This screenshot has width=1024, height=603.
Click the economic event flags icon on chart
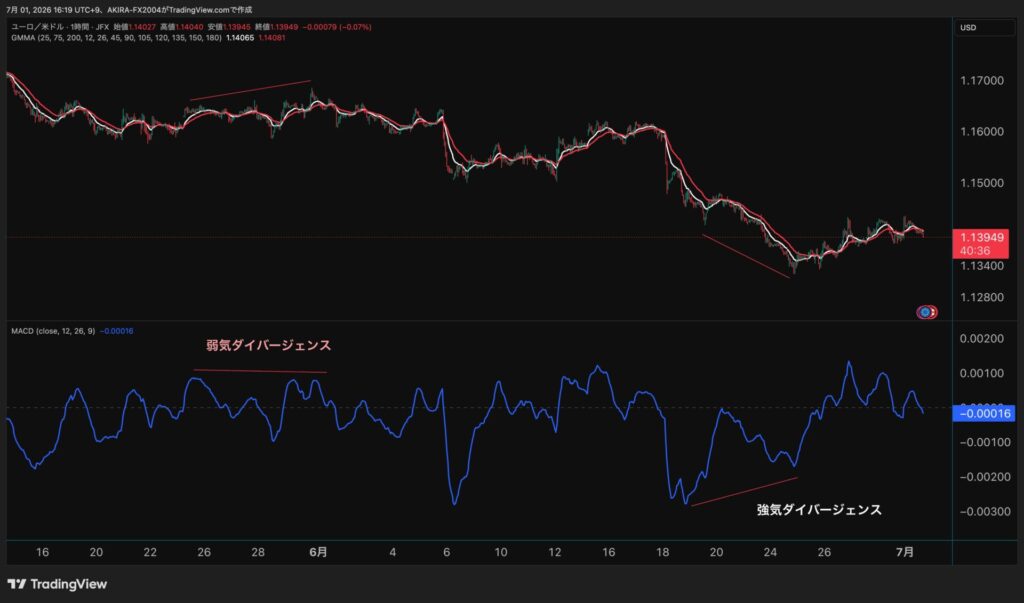tap(927, 312)
